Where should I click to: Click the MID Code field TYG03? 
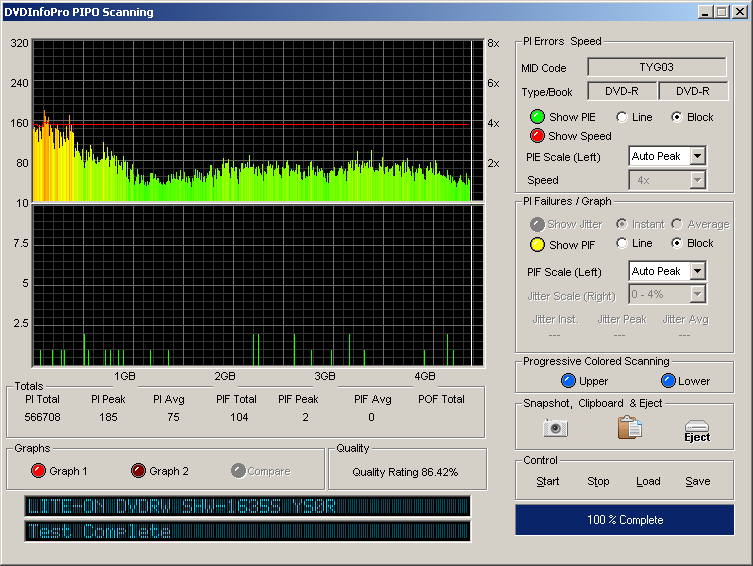pyautogui.click(x=656, y=67)
